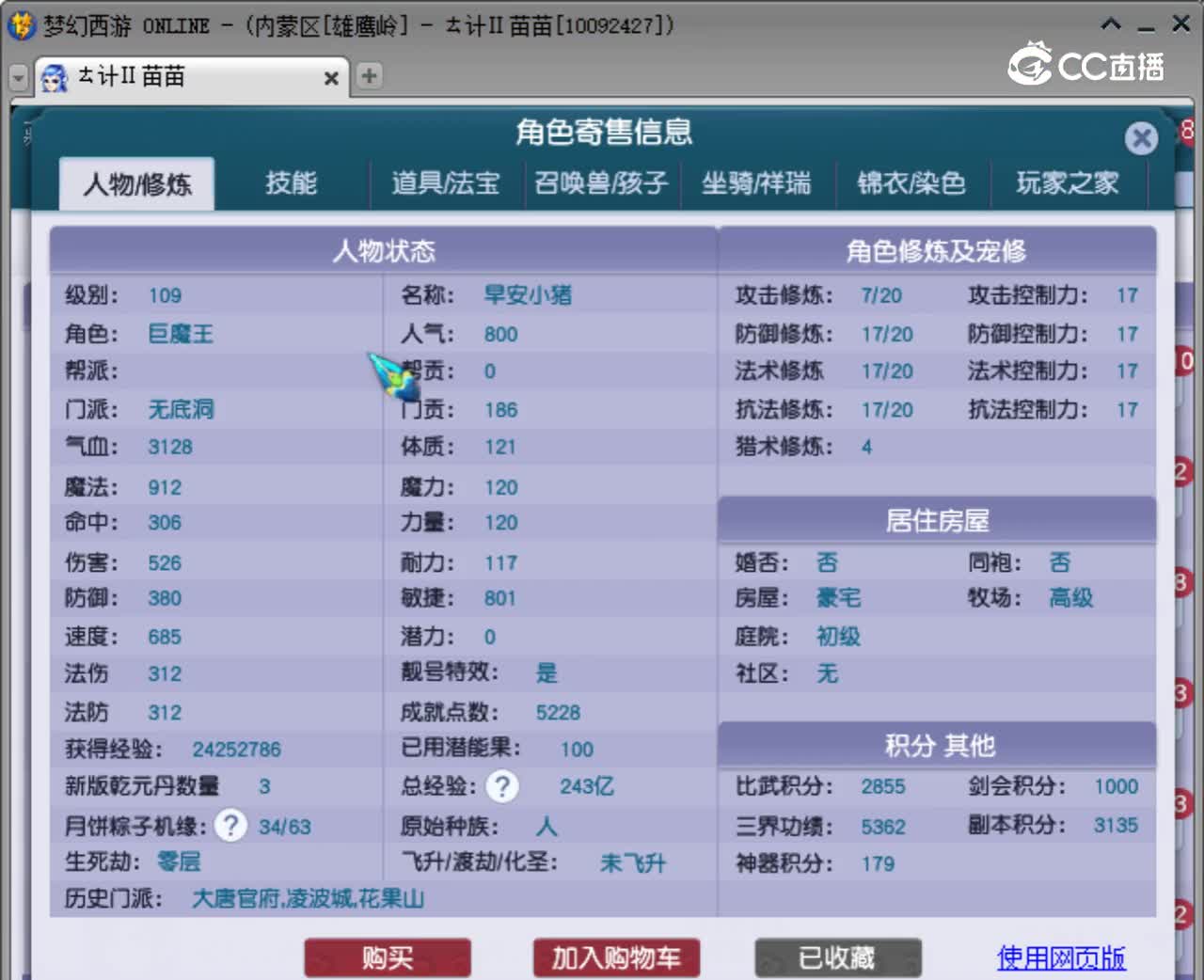1204x980 pixels.
Task: Open the 坐骑/祥瑞 tab
Action: point(756,182)
